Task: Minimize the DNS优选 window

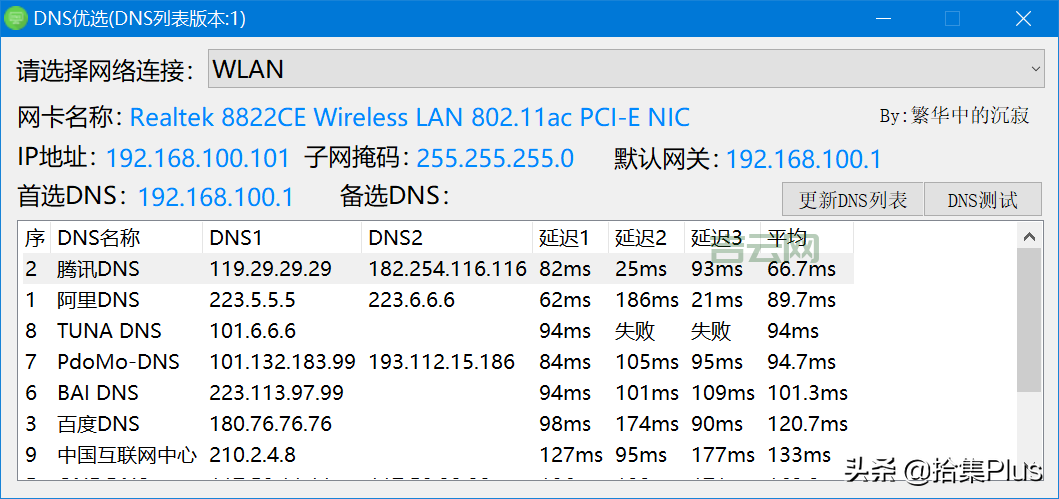Action: (x=881, y=19)
